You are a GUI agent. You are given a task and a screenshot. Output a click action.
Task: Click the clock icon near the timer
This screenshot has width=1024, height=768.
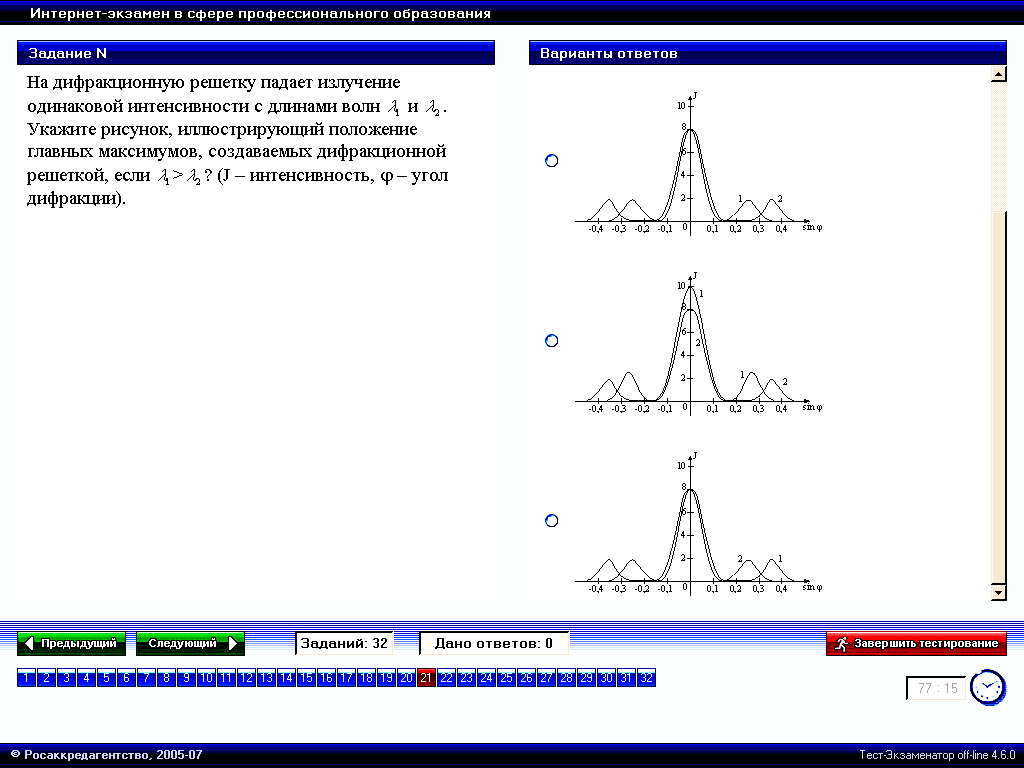click(987, 687)
